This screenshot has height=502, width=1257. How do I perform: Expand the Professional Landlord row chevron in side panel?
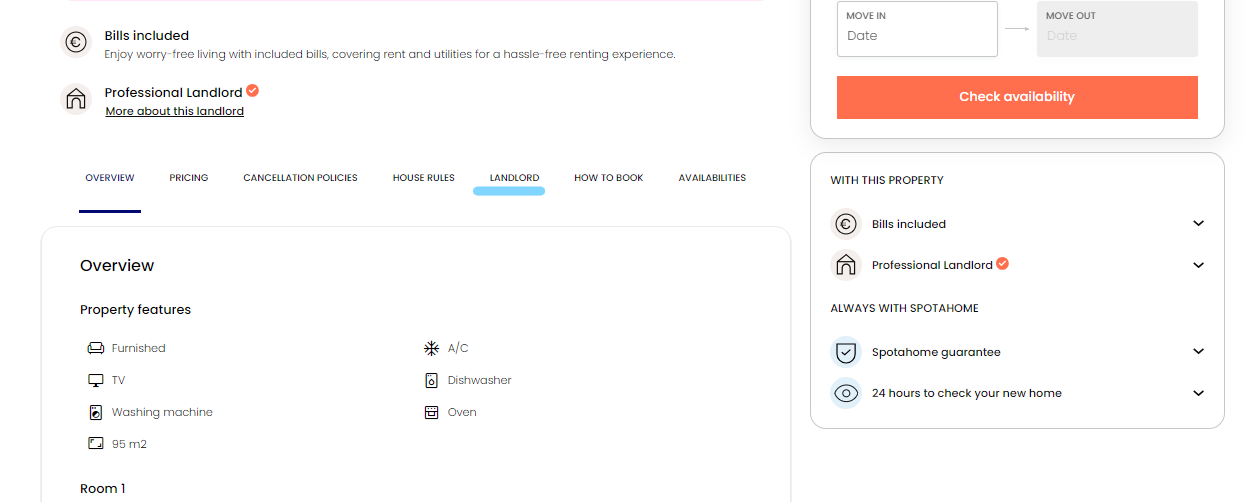click(x=1199, y=265)
